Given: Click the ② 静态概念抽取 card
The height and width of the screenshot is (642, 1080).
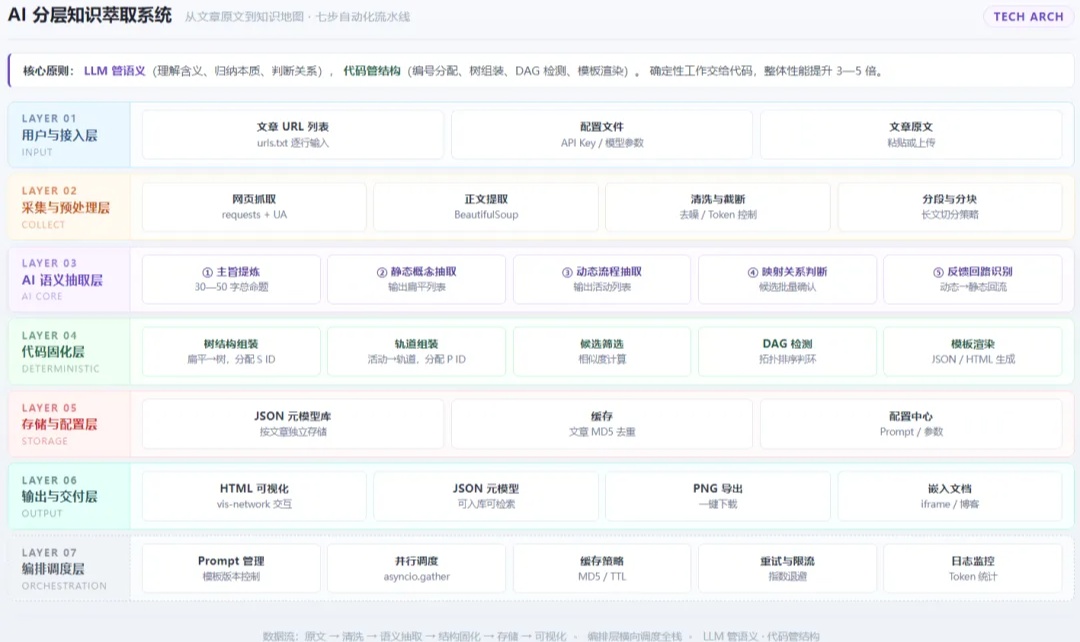Looking at the screenshot, I should [x=417, y=279].
